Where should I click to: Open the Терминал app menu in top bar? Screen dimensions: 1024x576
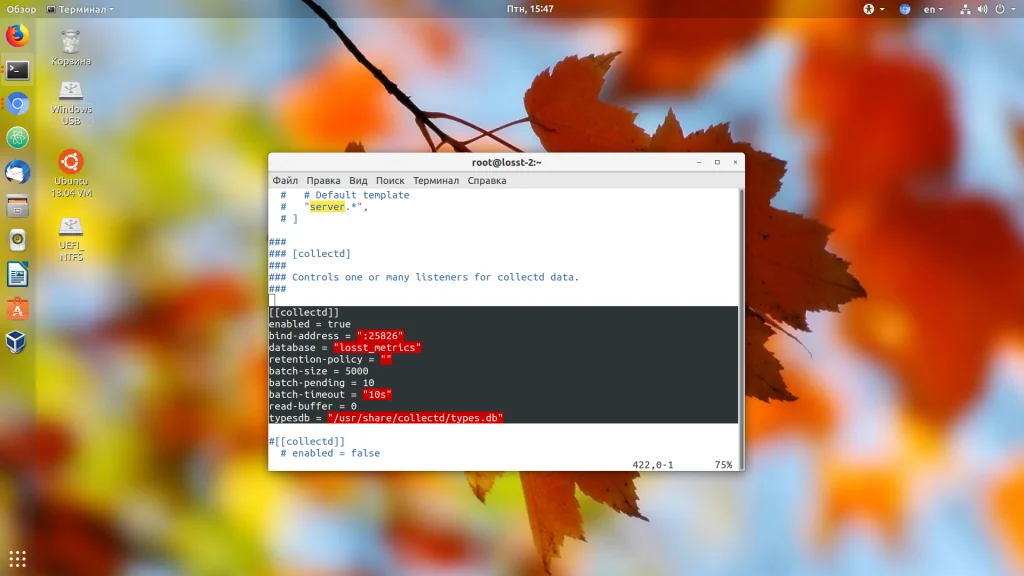click(x=80, y=9)
